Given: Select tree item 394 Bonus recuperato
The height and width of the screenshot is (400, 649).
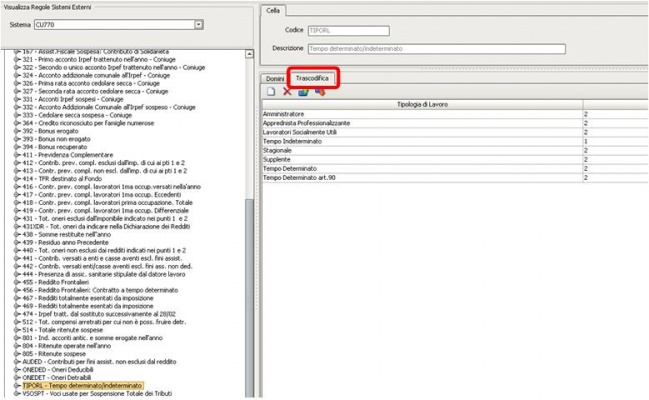Looking at the screenshot, I should point(55,147).
